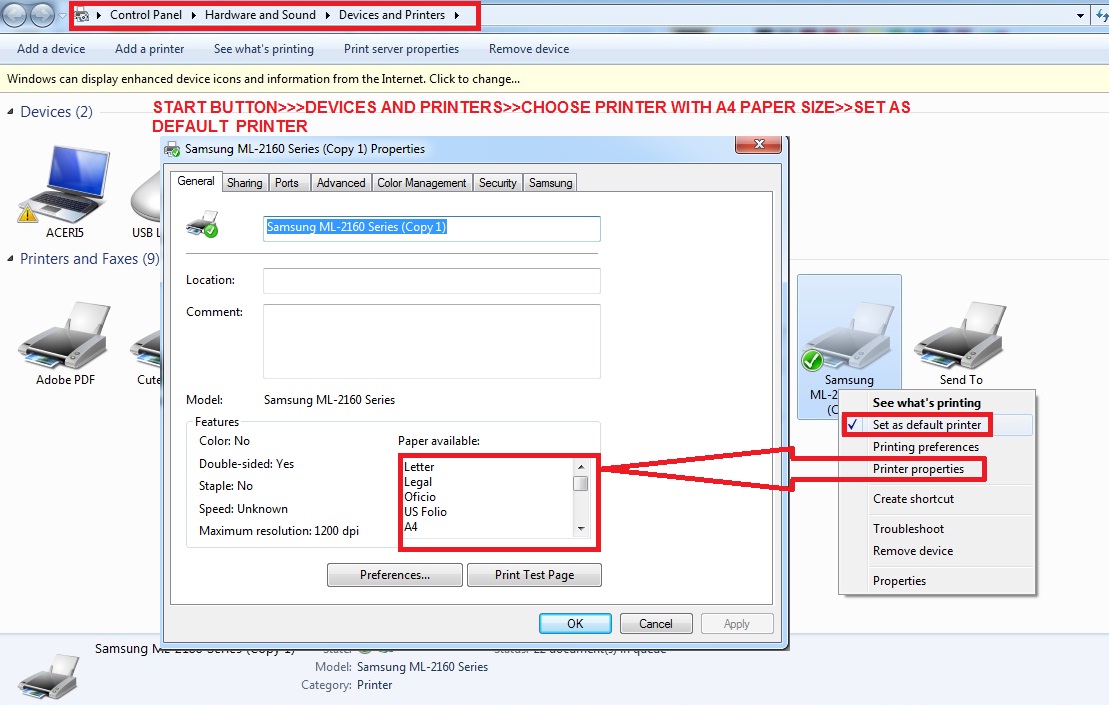Click the Print Test Page button
Image resolution: width=1109 pixels, height=705 pixels.
pyautogui.click(x=534, y=575)
